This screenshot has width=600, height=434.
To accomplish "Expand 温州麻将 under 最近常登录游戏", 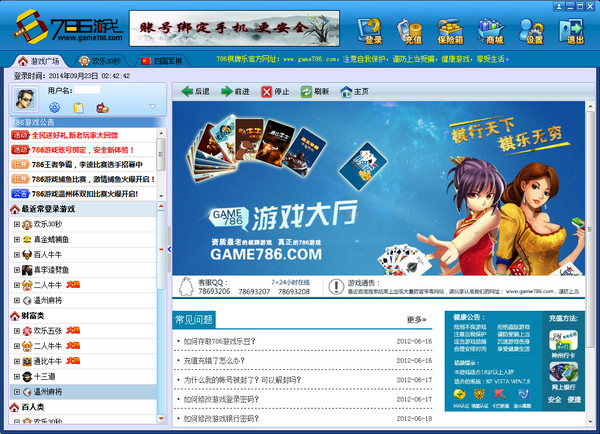I will click(17, 300).
